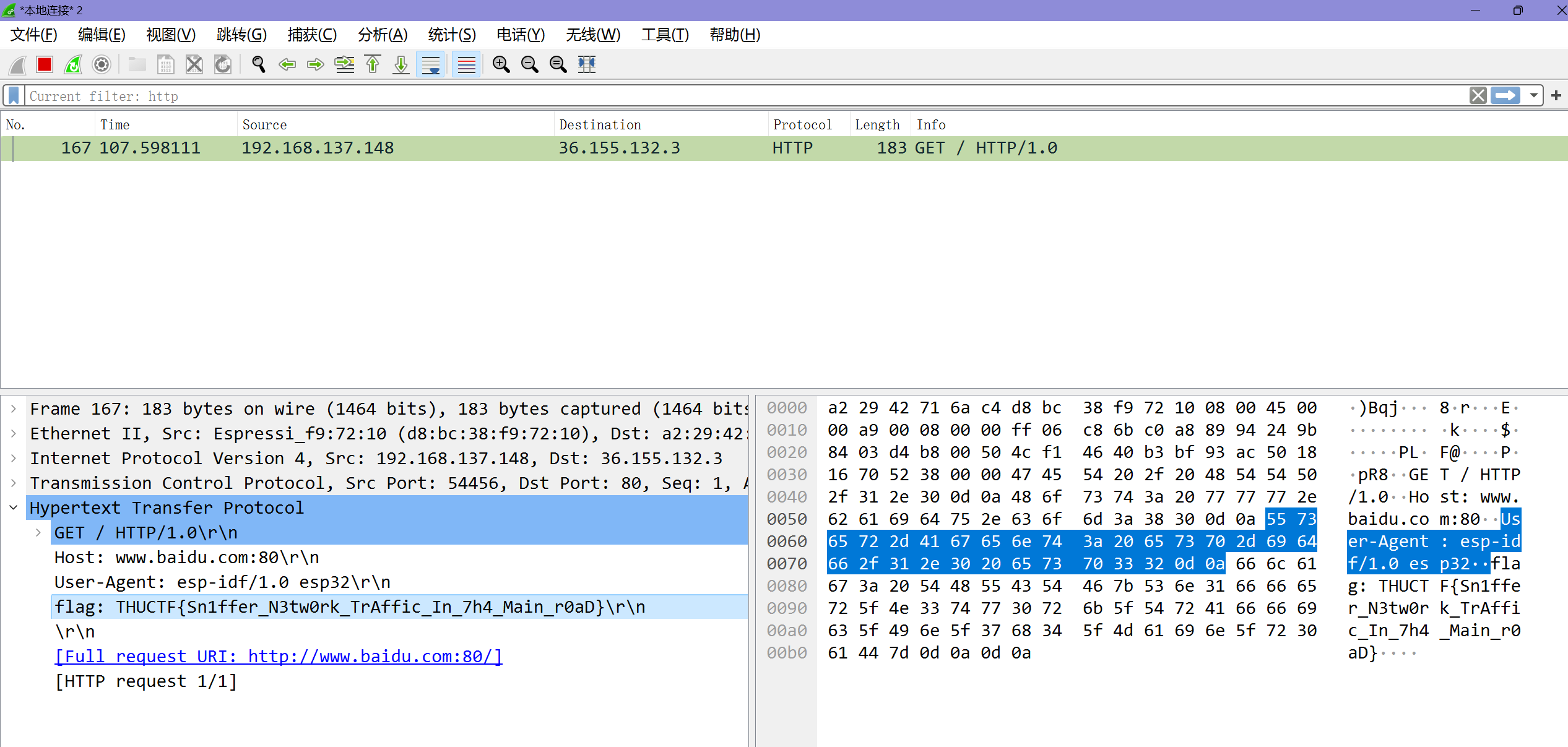Screen dimensions: 1568x747
Task: Toggle auto scroll during live capture
Action: pos(431,64)
